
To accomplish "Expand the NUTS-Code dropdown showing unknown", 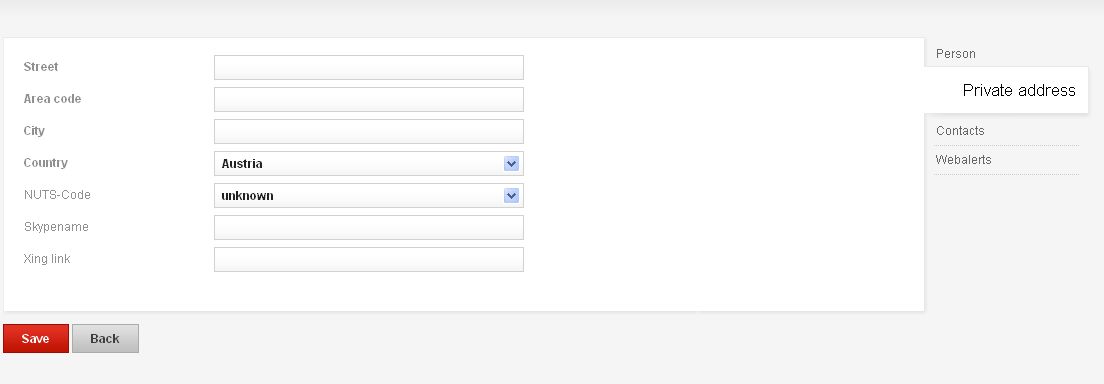I will pos(368,196).
